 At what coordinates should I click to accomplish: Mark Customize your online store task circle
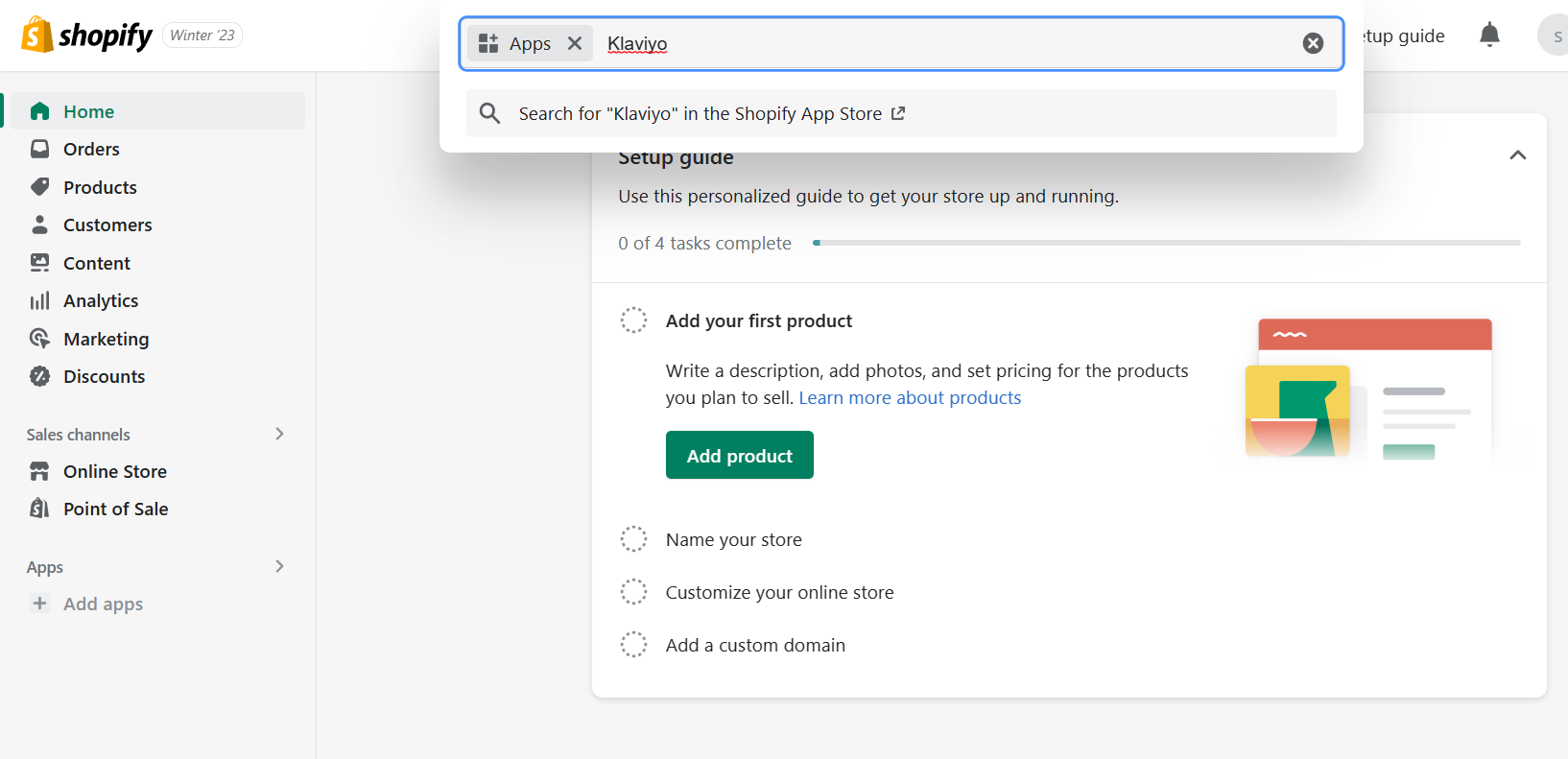pos(633,592)
